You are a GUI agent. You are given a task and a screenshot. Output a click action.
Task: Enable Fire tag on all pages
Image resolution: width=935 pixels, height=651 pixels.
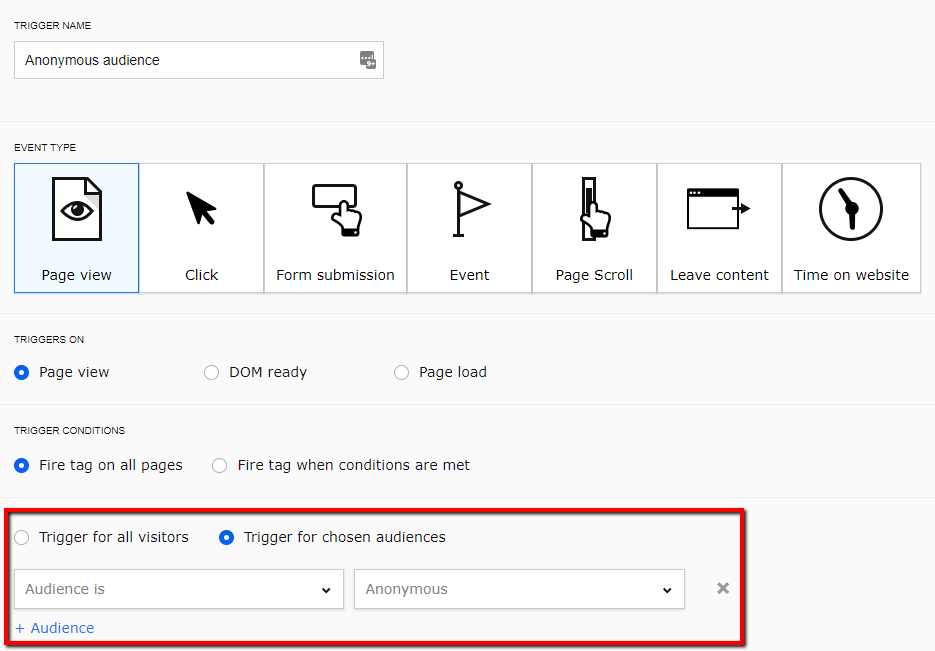coord(22,465)
